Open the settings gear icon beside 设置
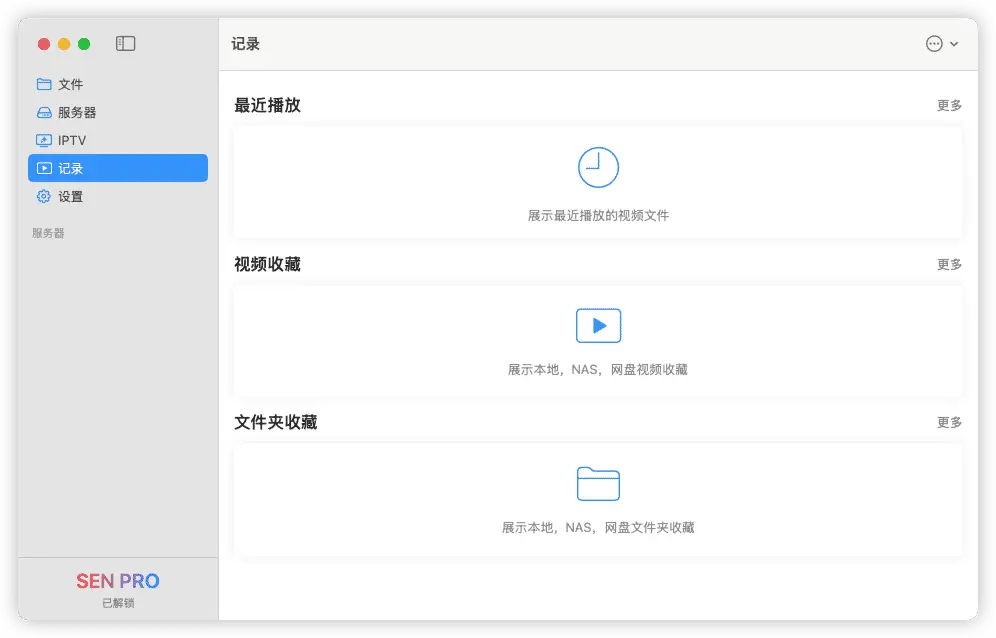The image size is (996, 638). (43, 196)
